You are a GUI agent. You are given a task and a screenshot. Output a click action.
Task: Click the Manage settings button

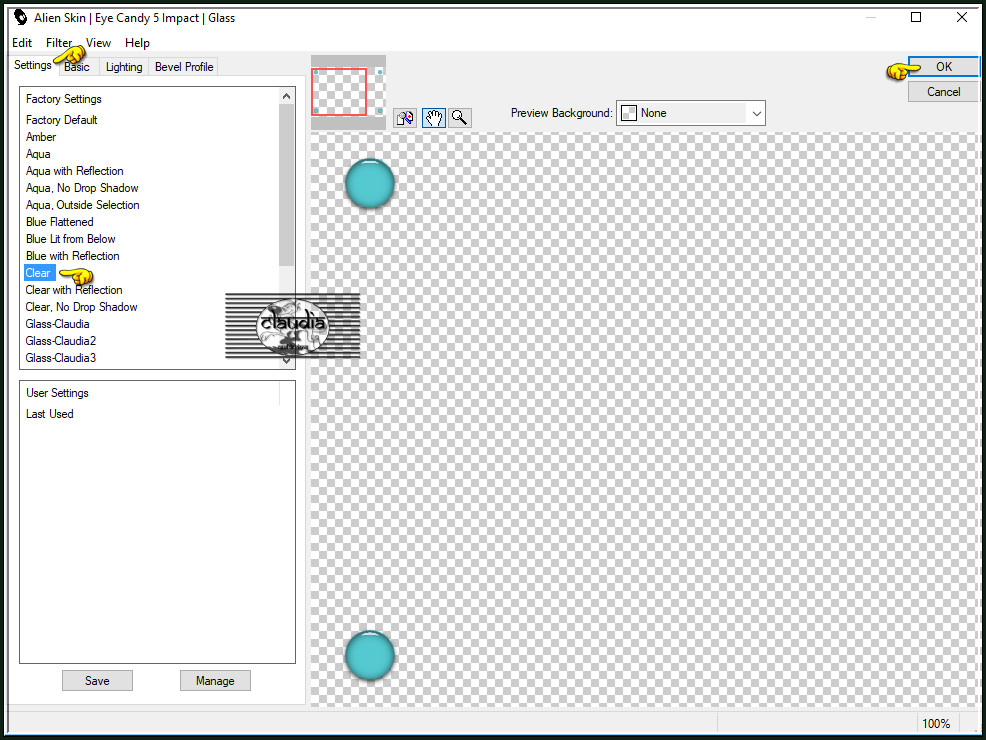pos(215,681)
